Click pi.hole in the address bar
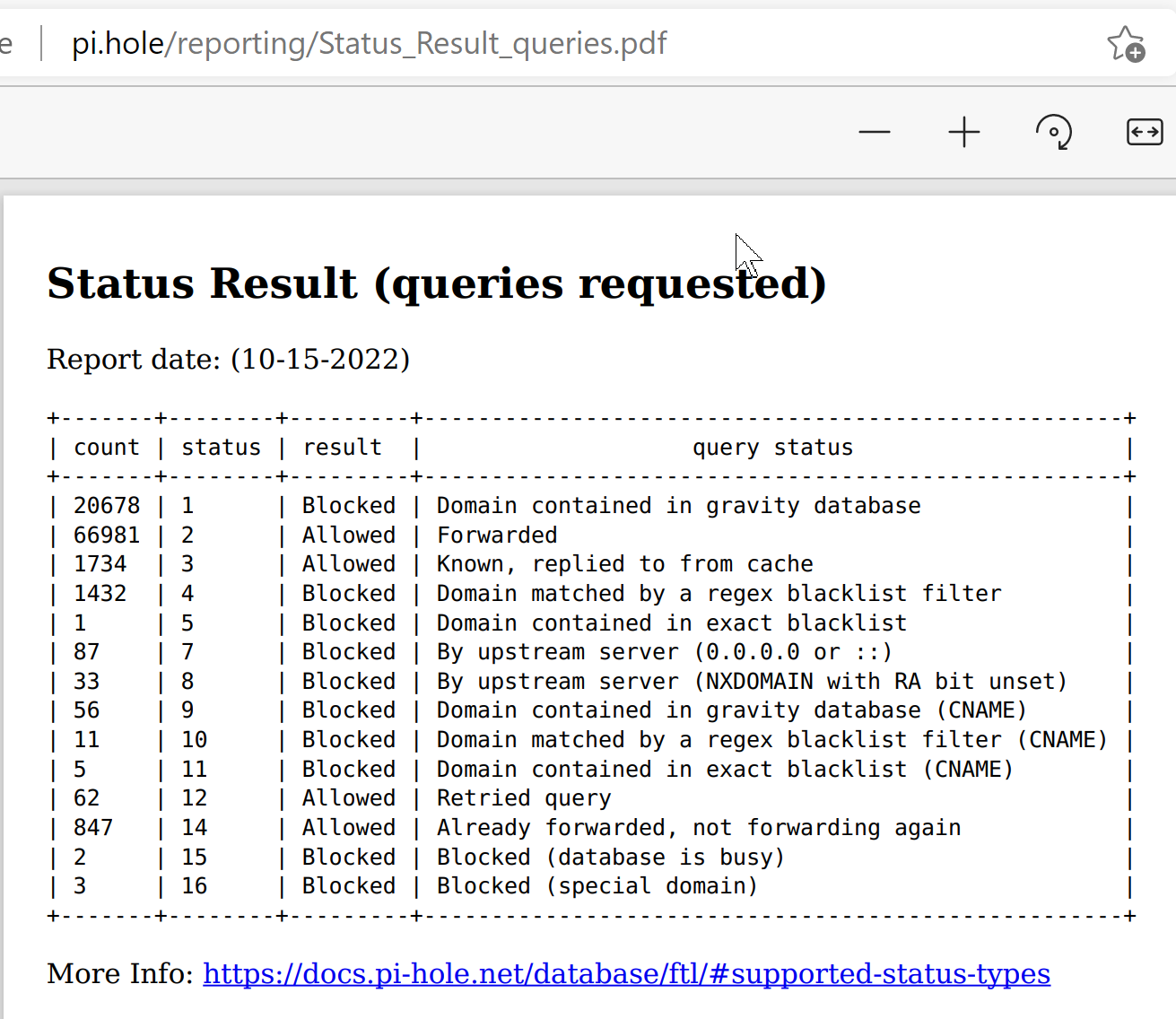The image size is (1176, 1019). pyautogui.click(x=115, y=43)
